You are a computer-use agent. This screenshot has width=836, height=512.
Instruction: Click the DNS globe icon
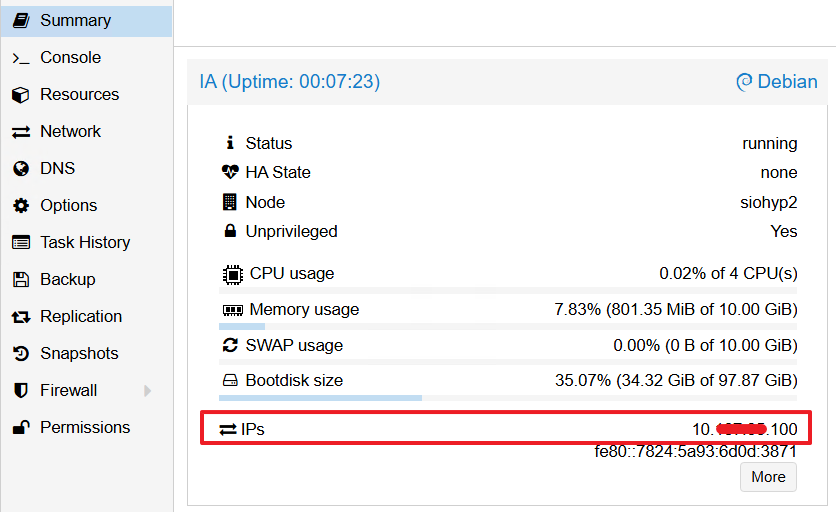tap(21, 169)
